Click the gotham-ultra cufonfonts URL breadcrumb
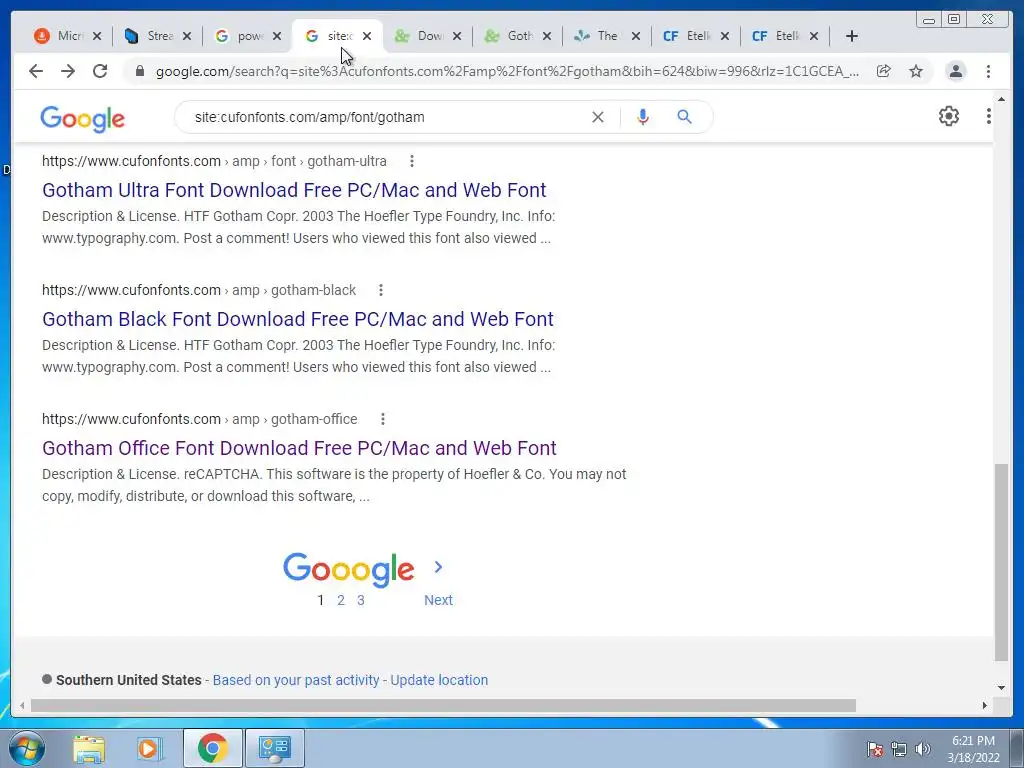The height and width of the screenshot is (768, 1024). (214, 161)
